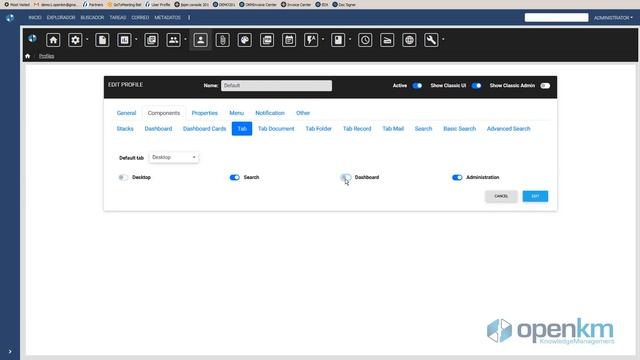Expand the arrow next to statistics icon
Screen dimensions: 640x360
tap(136, 40)
